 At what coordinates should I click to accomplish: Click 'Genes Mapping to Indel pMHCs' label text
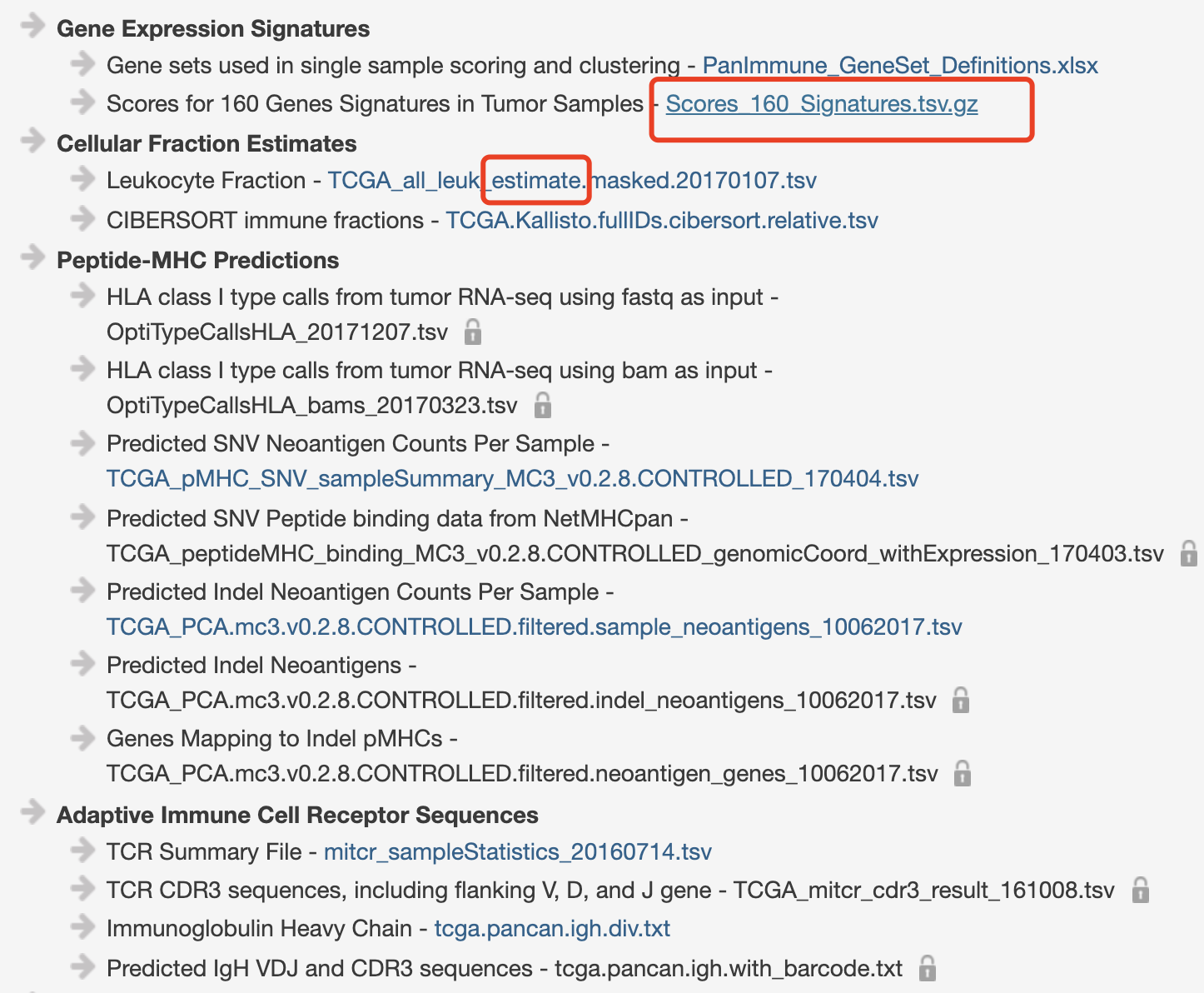click(x=275, y=739)
